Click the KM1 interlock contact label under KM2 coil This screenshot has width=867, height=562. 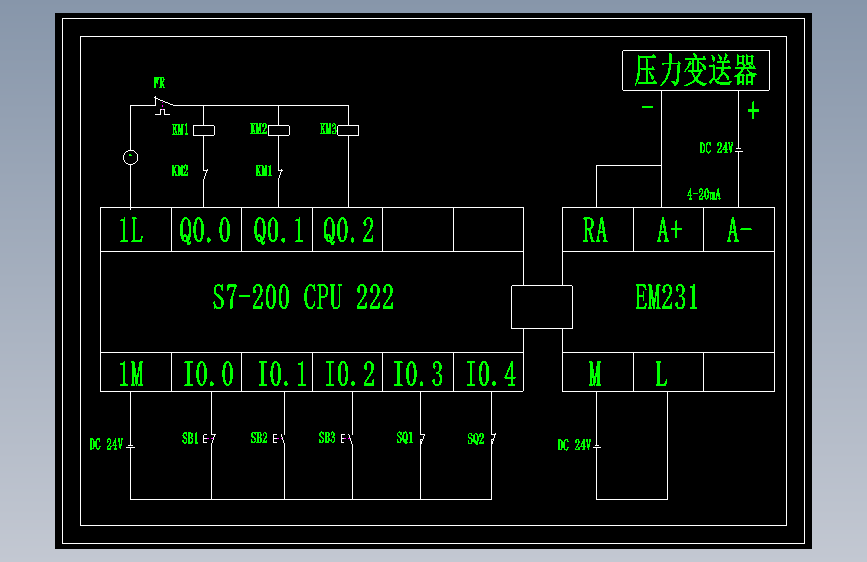pyautogui.click(x=264, y=171)
